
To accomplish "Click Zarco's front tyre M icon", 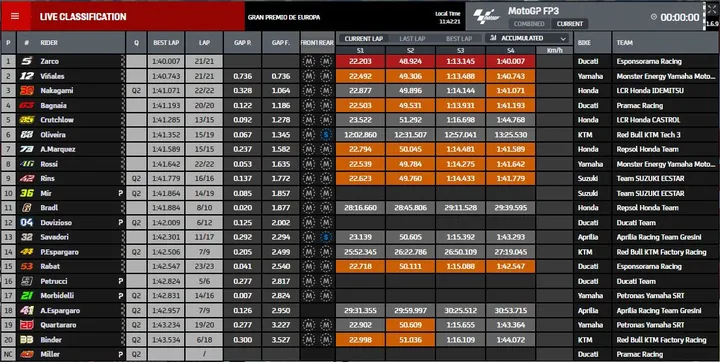I will [x=309, y=61].
